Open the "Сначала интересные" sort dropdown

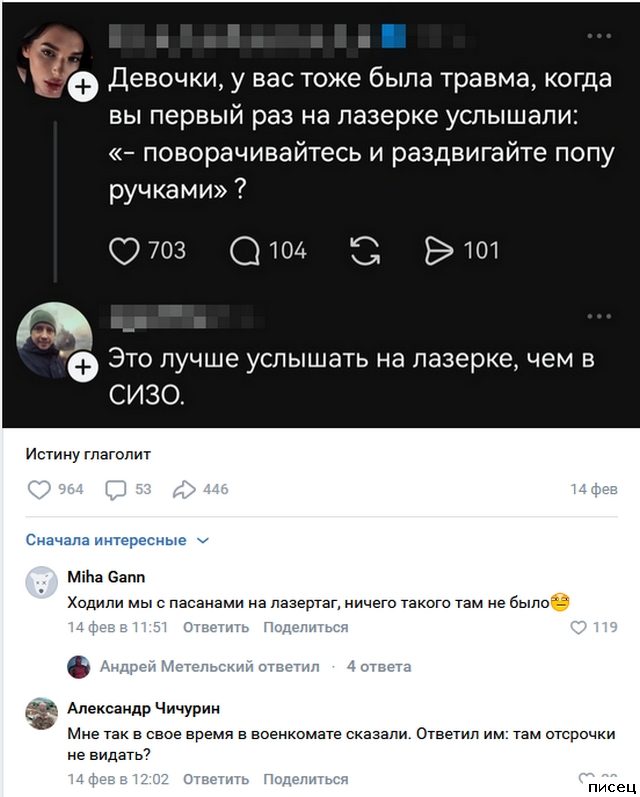[117, 540]
